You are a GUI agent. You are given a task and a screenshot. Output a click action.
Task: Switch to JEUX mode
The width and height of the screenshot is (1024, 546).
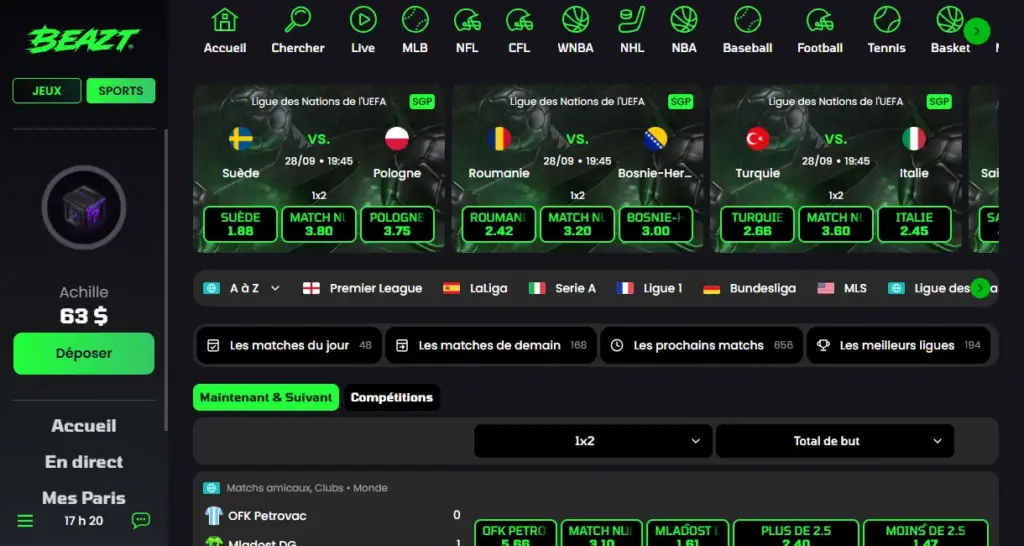(x=47, y=91)
